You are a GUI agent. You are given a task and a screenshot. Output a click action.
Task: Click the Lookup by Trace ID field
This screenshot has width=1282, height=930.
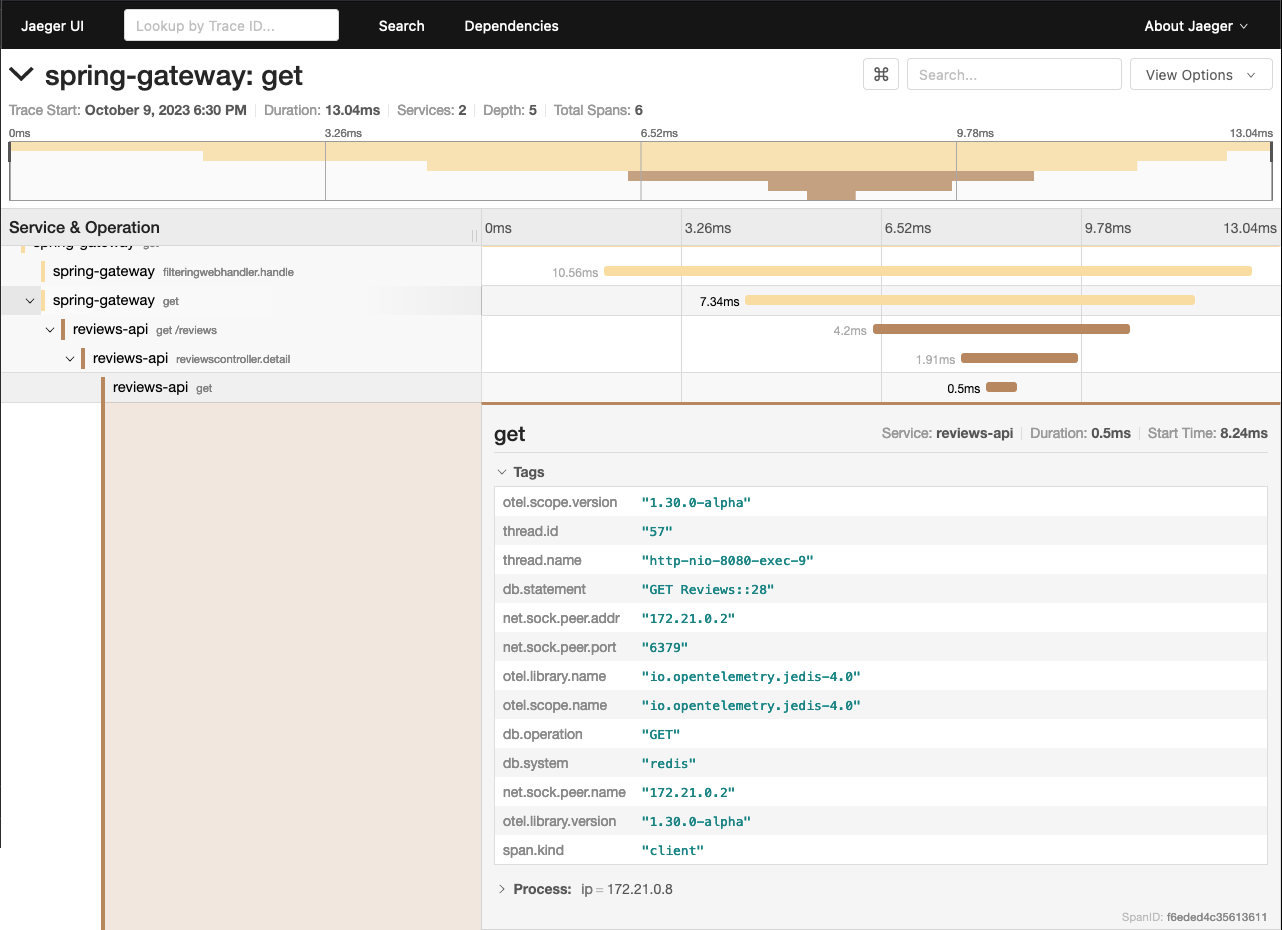tap(231, 26)
